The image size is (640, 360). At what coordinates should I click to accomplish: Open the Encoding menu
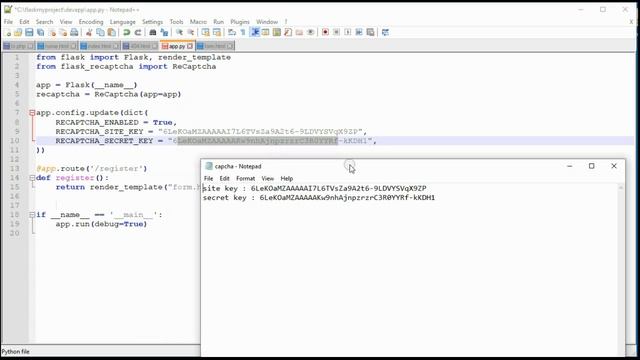[x=91, y=22]
